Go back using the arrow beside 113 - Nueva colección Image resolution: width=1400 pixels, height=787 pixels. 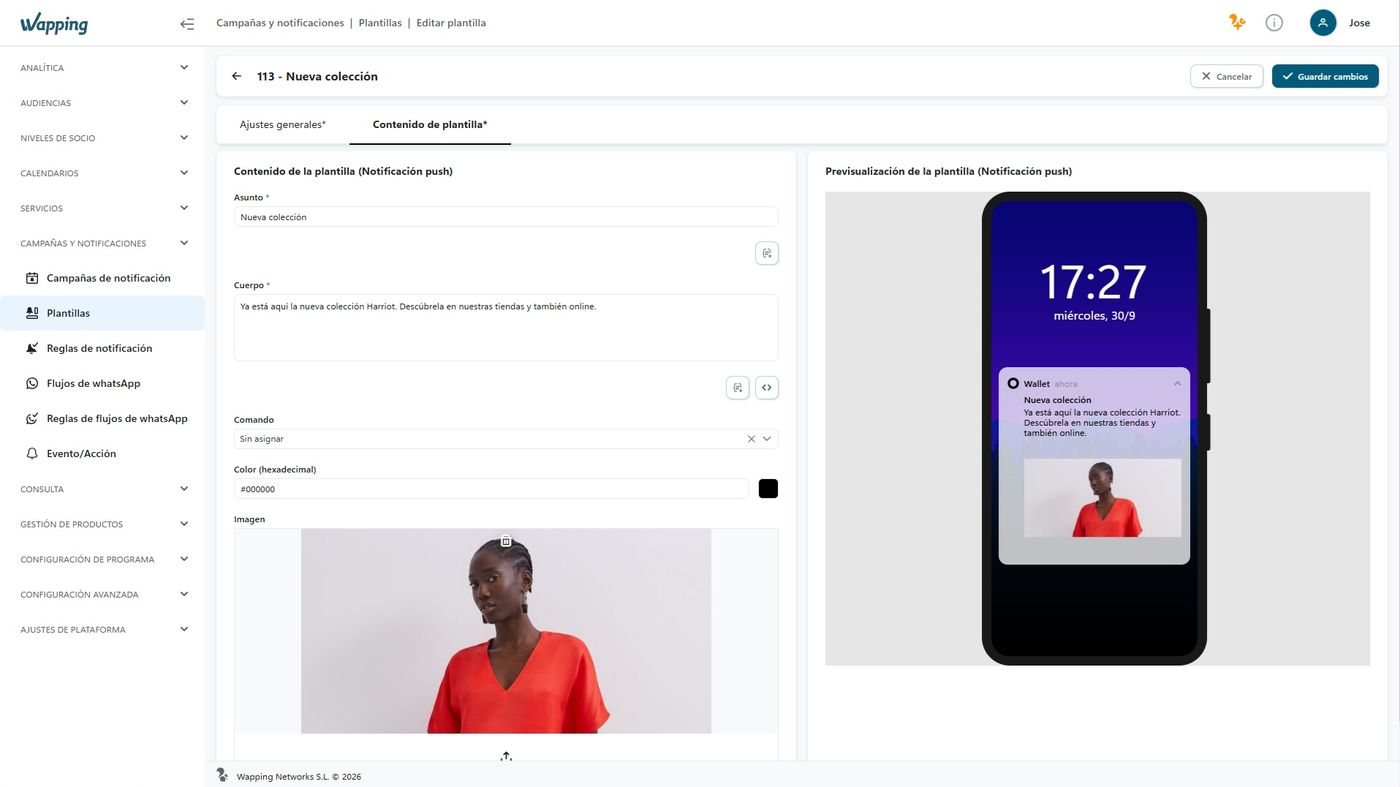pyautogui.click(x=236, y=76)
